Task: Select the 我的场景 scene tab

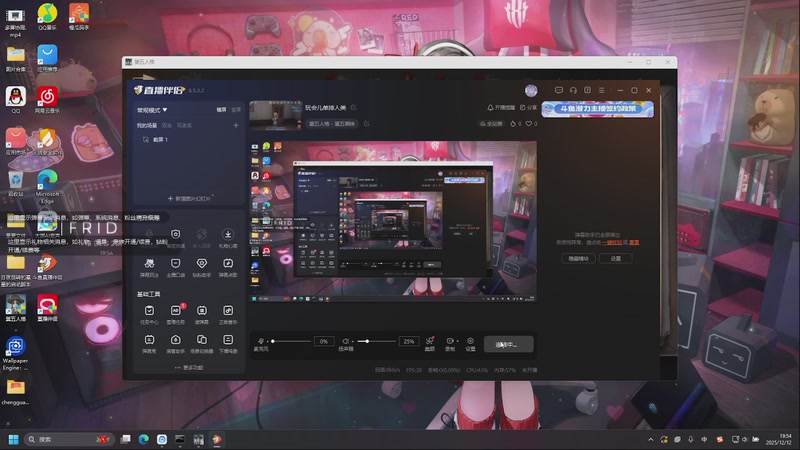Action: click(146, 126)
